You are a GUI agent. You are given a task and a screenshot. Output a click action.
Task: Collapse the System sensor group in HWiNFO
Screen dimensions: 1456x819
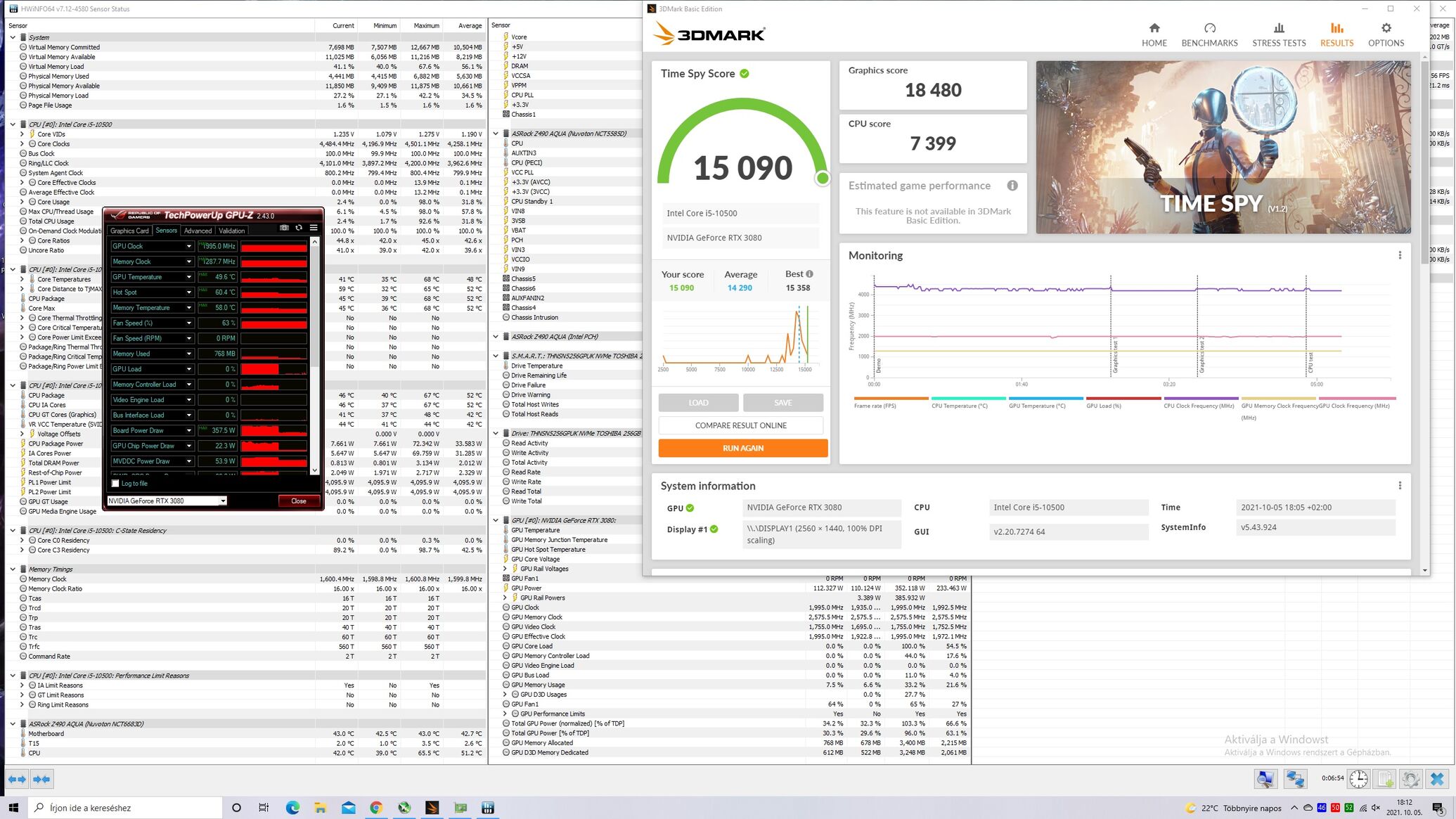pos(13,37)
